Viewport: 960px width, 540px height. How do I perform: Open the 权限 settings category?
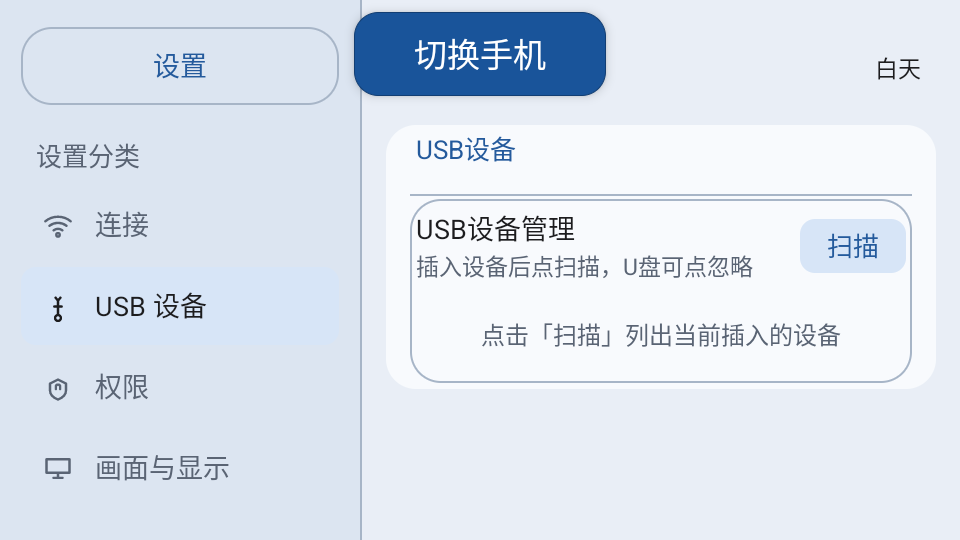(x=180, y=388)
